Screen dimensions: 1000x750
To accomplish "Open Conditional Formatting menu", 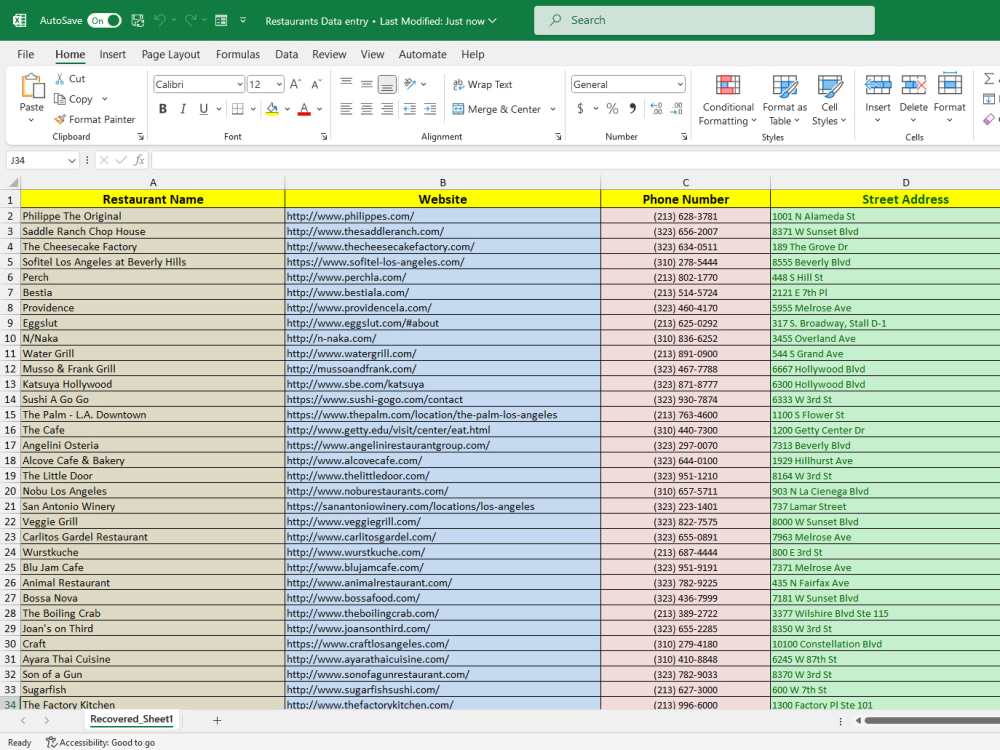I will pyautogui.click(x=728, y=100).
